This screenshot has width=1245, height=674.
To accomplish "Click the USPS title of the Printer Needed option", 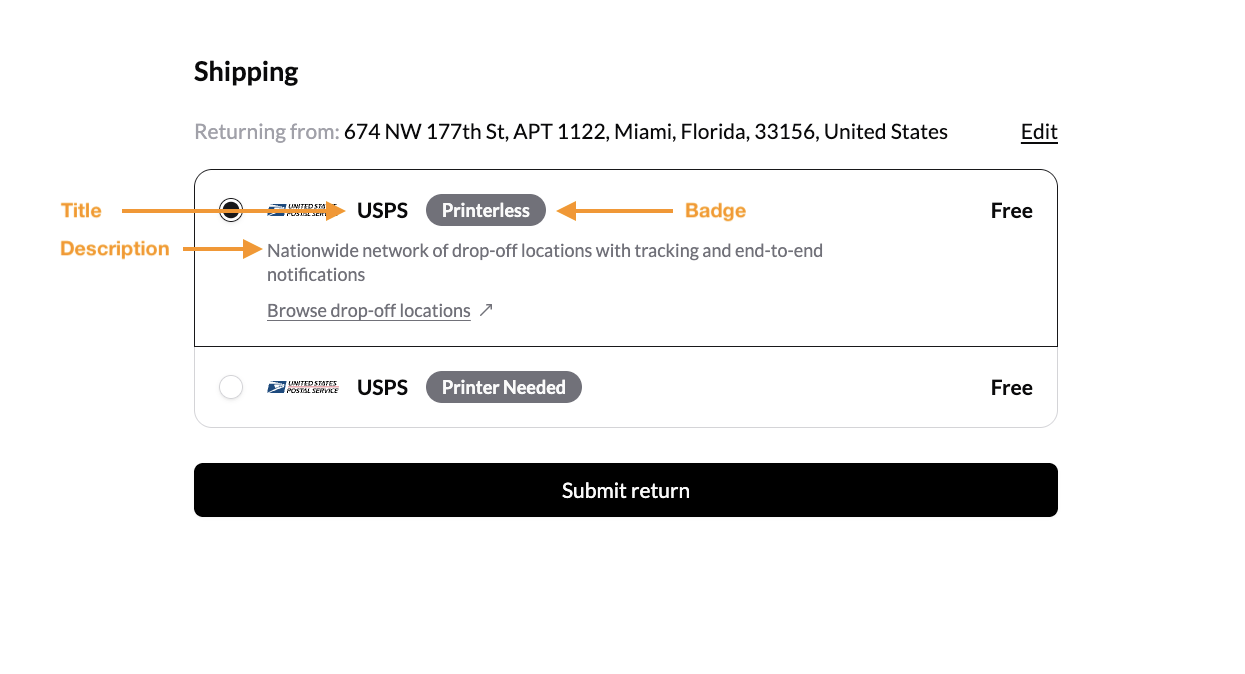I will click(383, 388).
